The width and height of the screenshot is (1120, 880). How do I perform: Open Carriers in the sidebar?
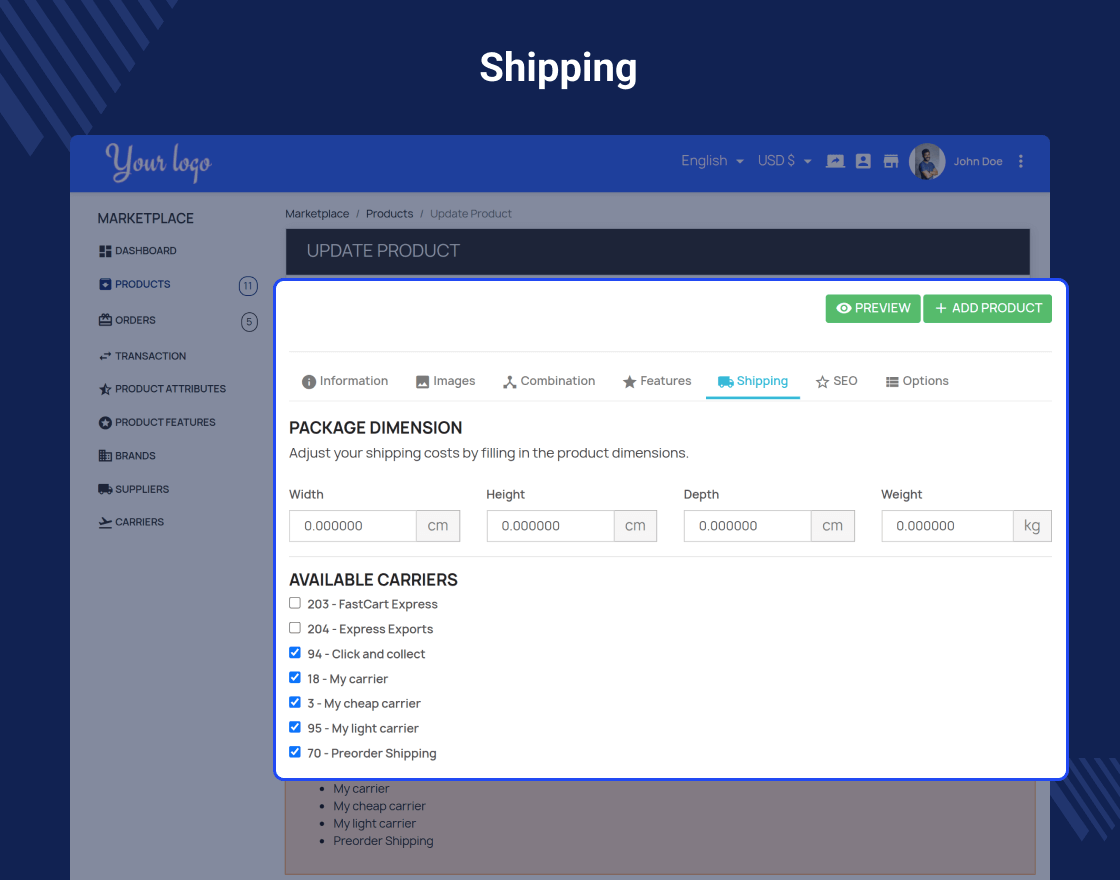coord(139,522)
